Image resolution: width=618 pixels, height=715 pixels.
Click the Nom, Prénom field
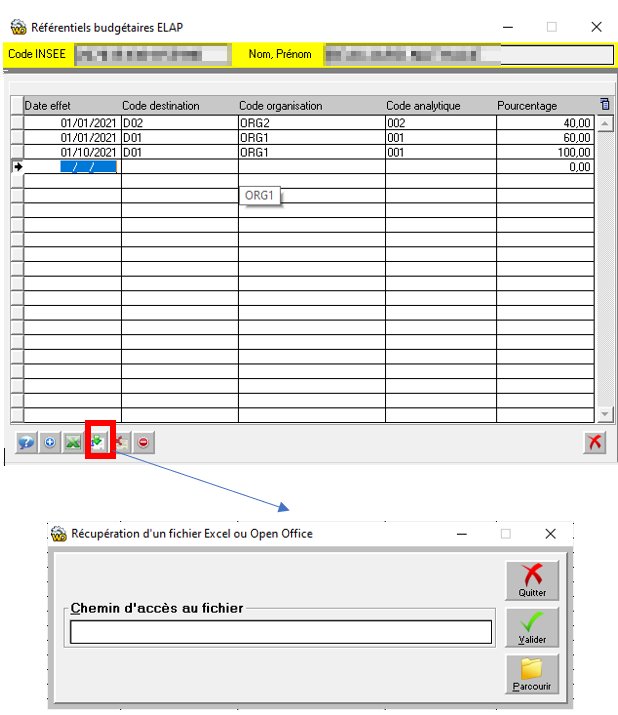pos(468,55)
